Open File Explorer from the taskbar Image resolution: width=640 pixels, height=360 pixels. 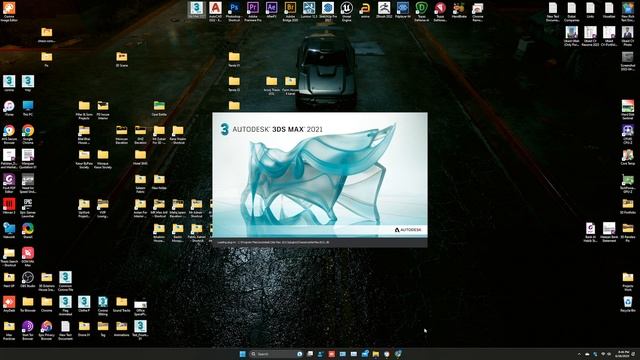click(x=376, y=354)
